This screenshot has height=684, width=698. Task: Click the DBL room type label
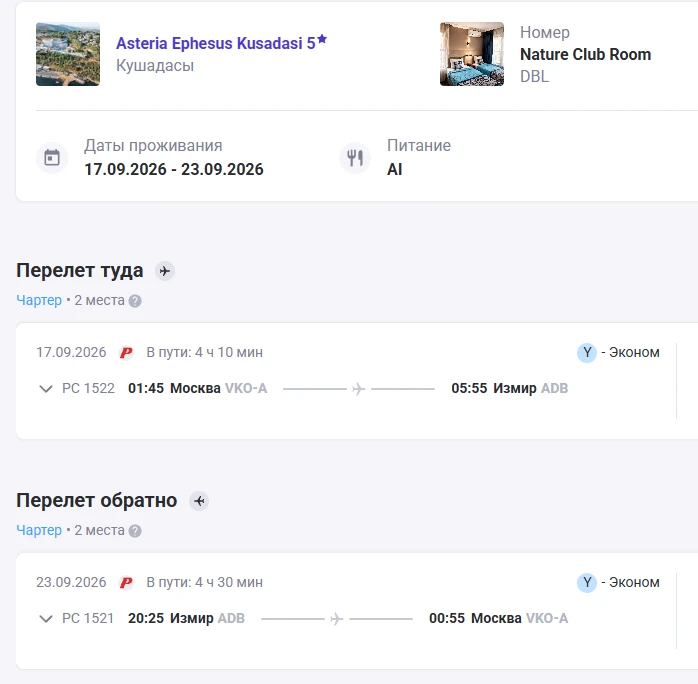point(534,77)
